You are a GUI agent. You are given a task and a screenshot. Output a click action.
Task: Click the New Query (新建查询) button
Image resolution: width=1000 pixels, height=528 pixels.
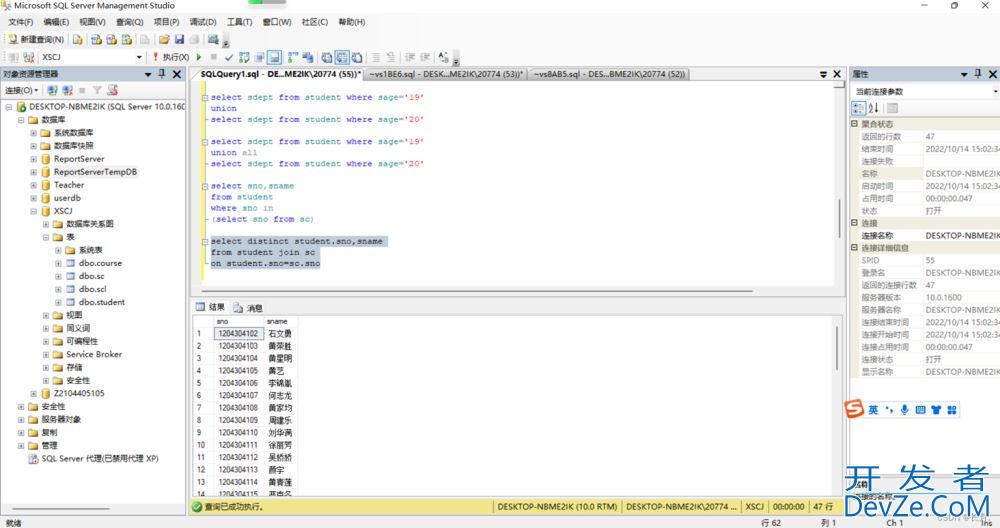[36, 40]
